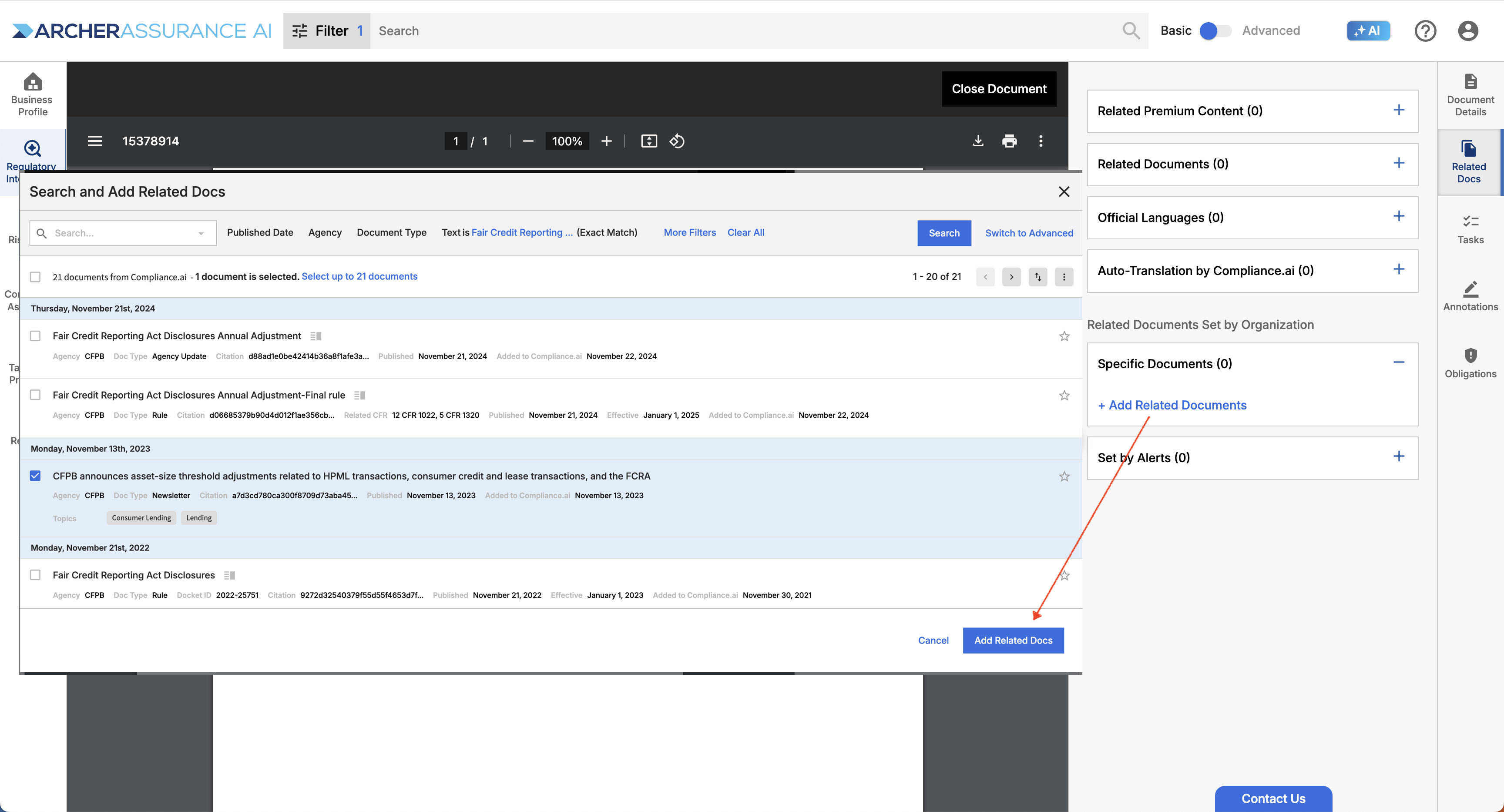
Task: Open the Obligations sidebar panel
Action: coord(1470,363)
